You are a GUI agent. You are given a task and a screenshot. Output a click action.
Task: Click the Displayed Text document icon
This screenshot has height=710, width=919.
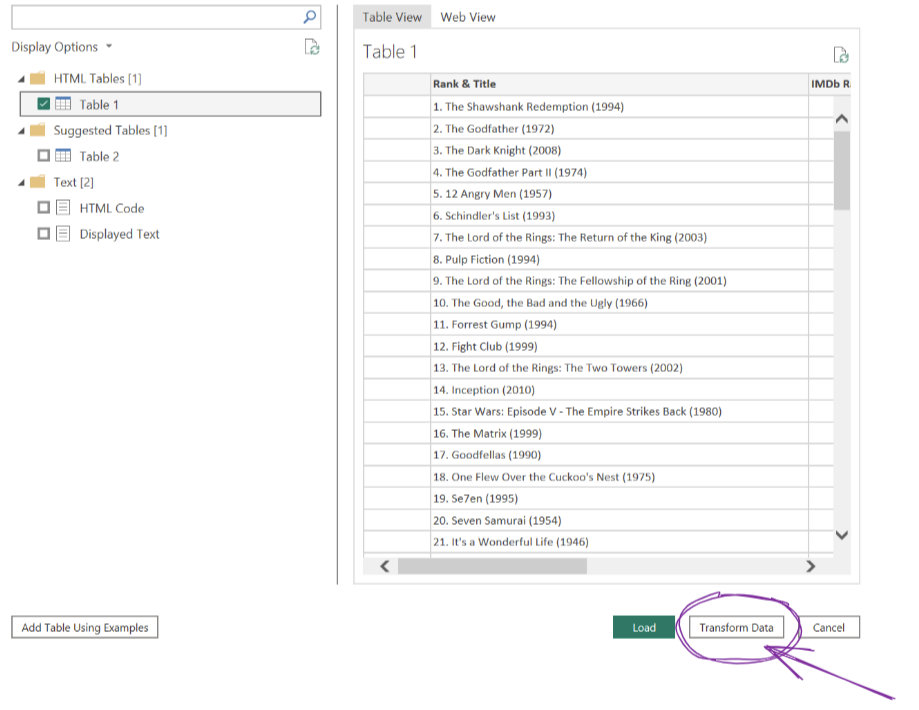tap(63, 233)
